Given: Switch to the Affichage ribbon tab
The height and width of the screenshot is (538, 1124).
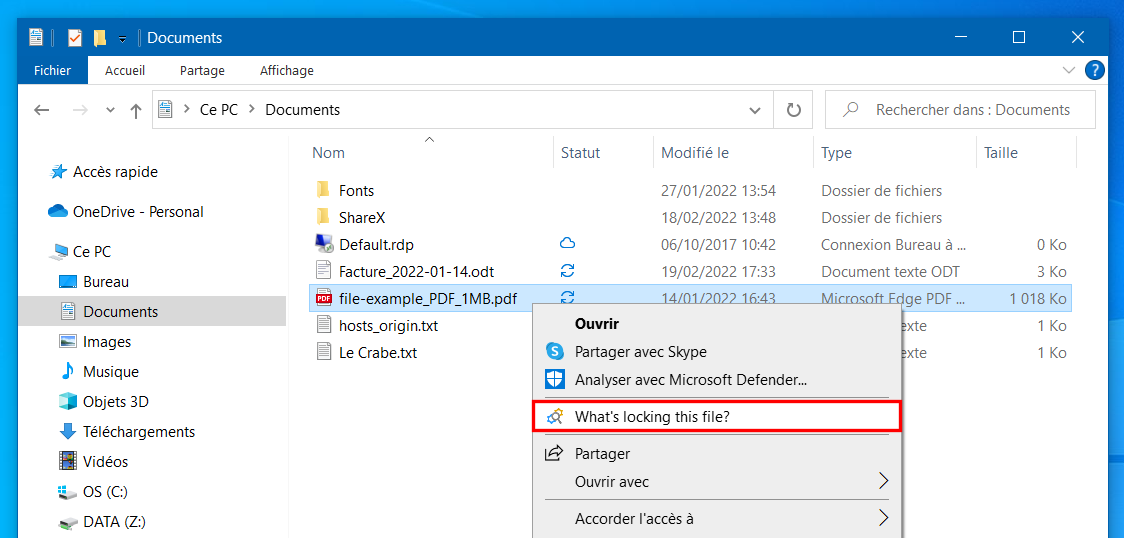Looking at the screenshot, I should pyautogui.click(x=287, y=70).
